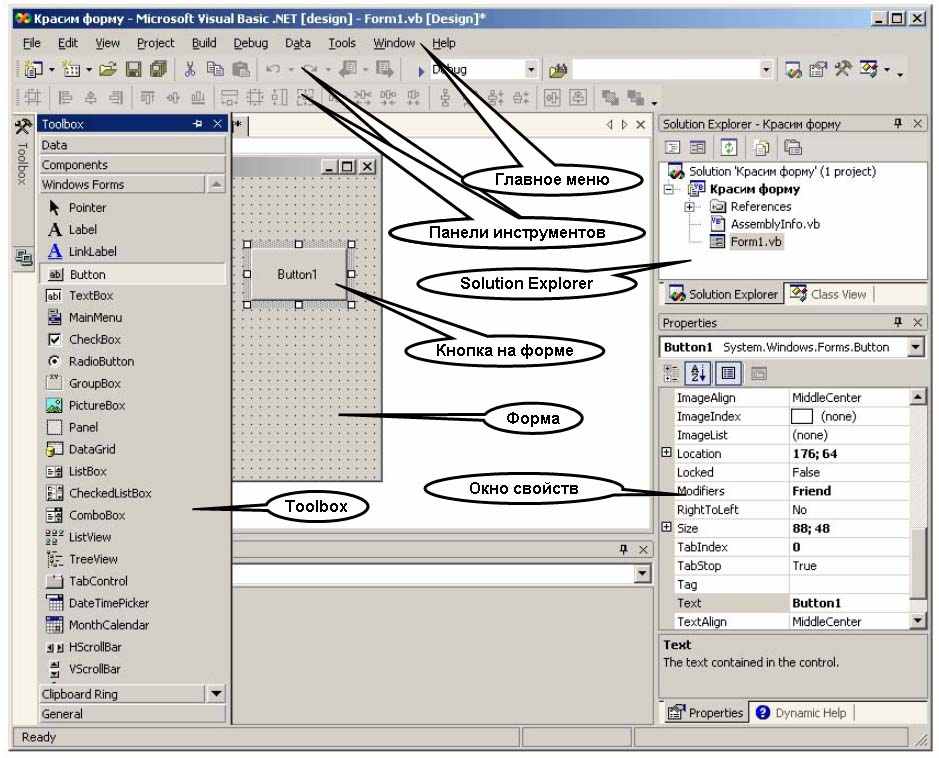Open the File menu
This screenshot has height=758, width=939.
[x=32, y=43]
